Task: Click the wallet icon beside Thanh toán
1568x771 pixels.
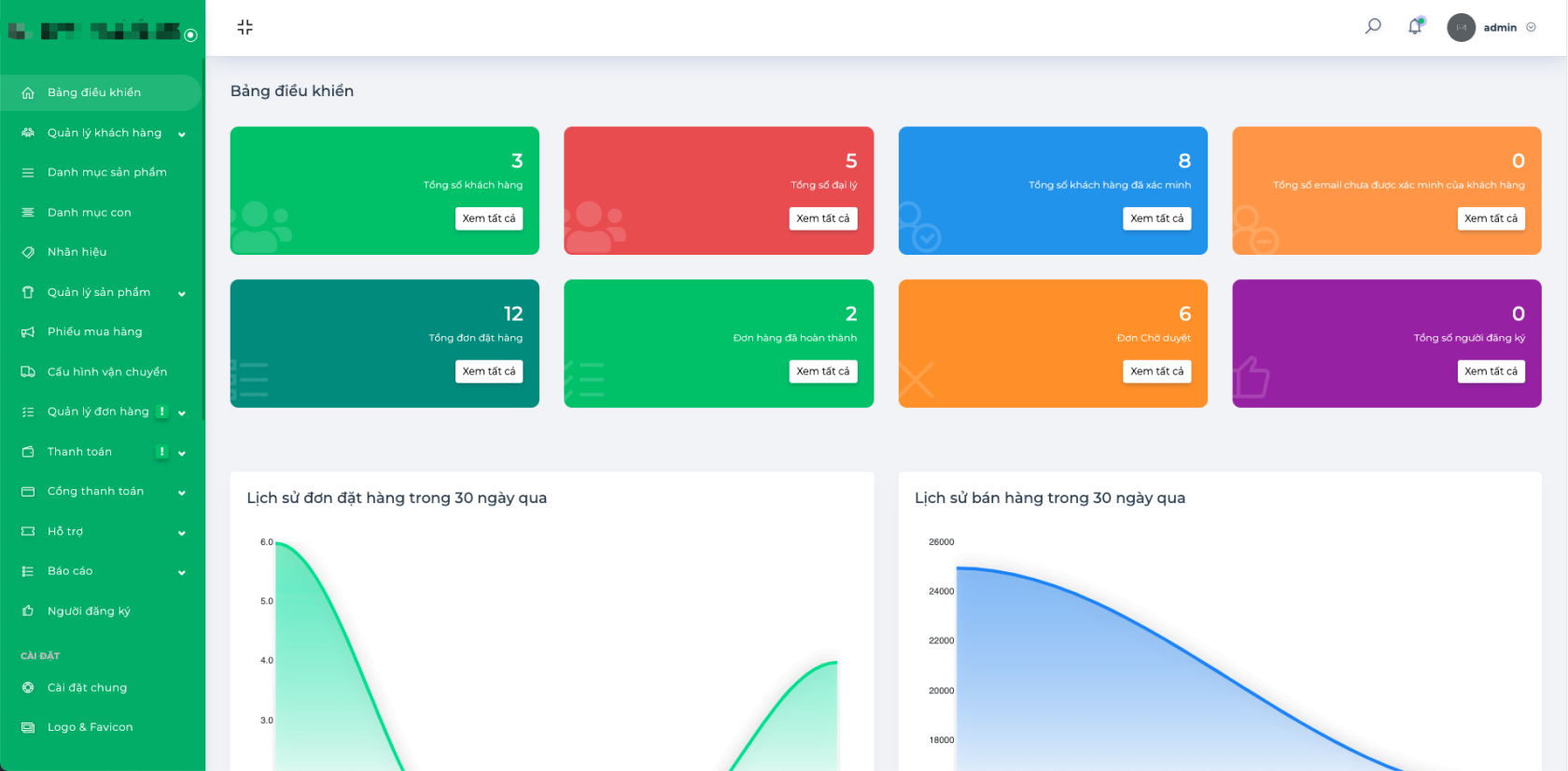Action: [28, 452]
